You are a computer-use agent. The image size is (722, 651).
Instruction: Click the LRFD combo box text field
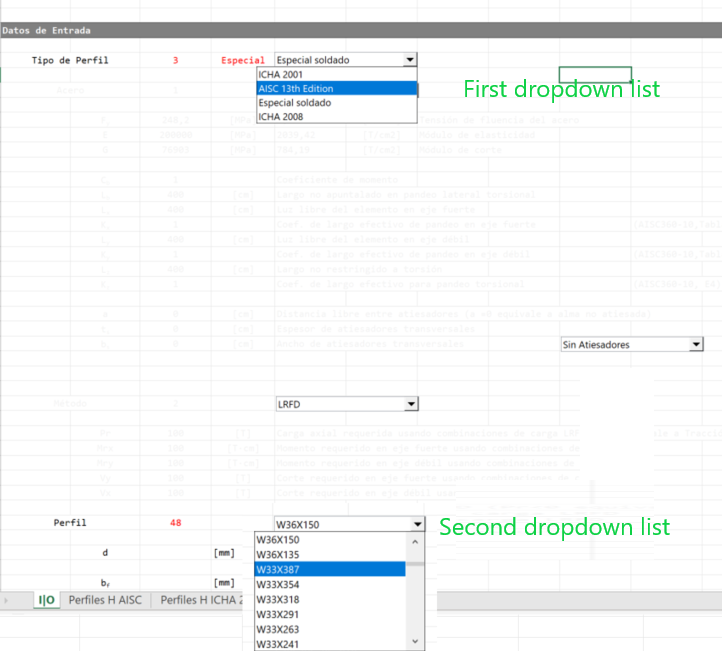[x=340, y=404]
